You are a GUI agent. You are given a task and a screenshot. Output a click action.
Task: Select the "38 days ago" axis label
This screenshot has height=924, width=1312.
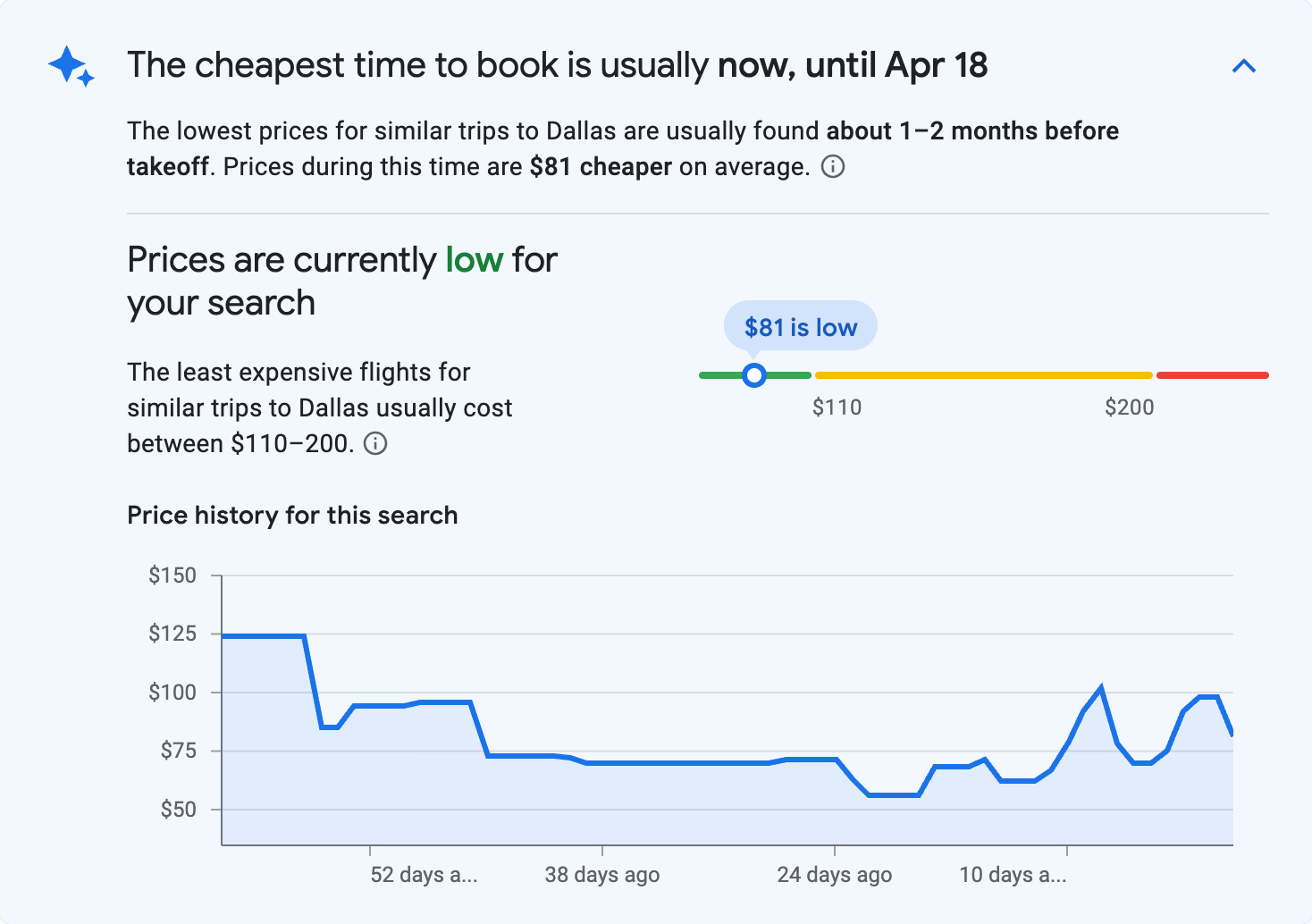tap(601, 875)
